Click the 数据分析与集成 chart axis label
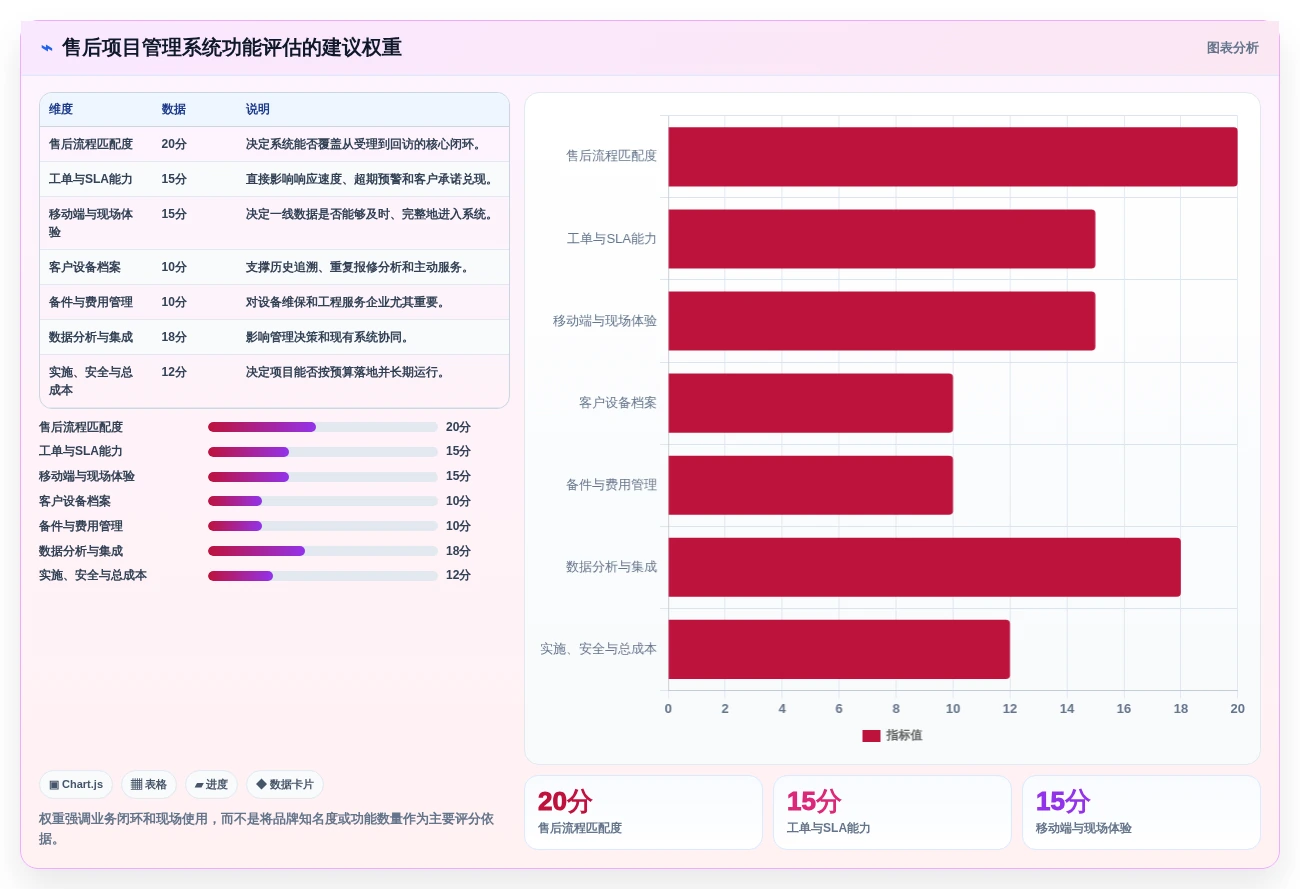Viewport: 1300px width, 889px height. (611, 567)
